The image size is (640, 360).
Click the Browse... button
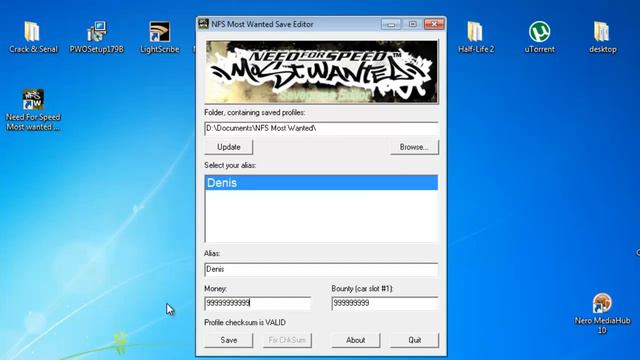click(x=414, y=147)
